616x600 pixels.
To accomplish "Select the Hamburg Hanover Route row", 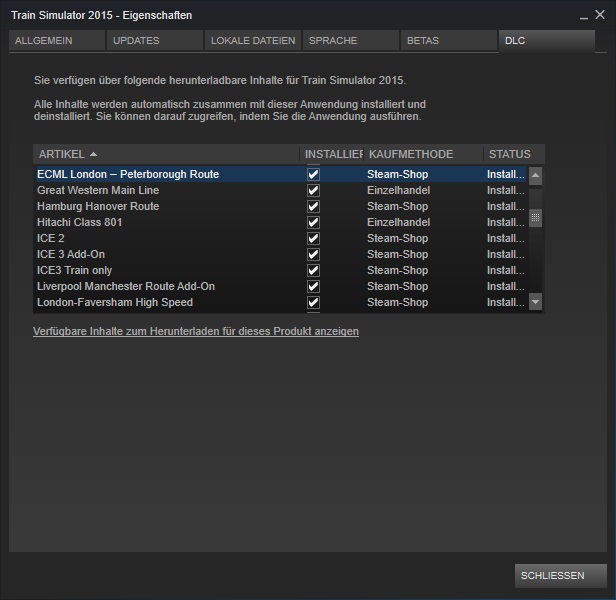I will pos(280,206).
